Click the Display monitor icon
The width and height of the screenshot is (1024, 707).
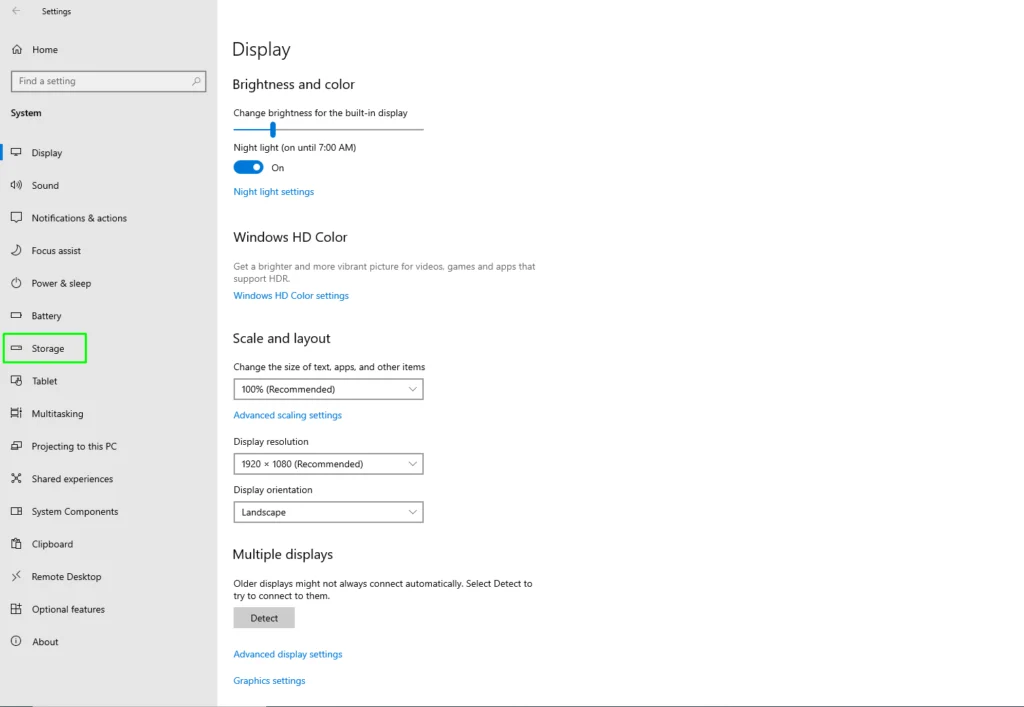(x=16, y=152)
